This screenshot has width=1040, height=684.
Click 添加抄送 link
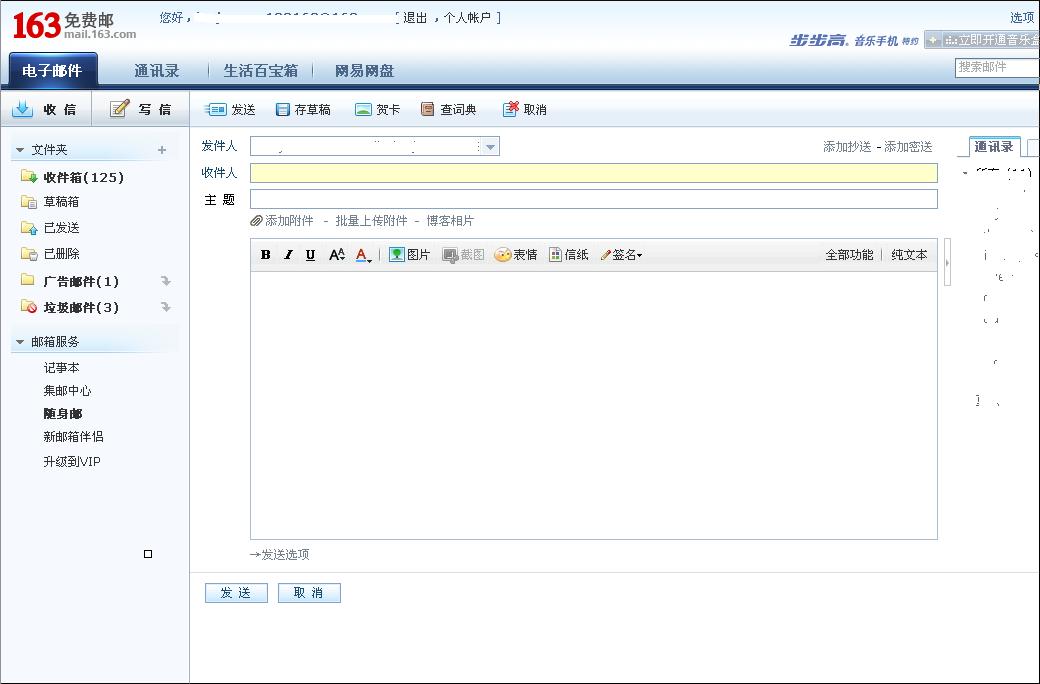(x=847, y=147)
